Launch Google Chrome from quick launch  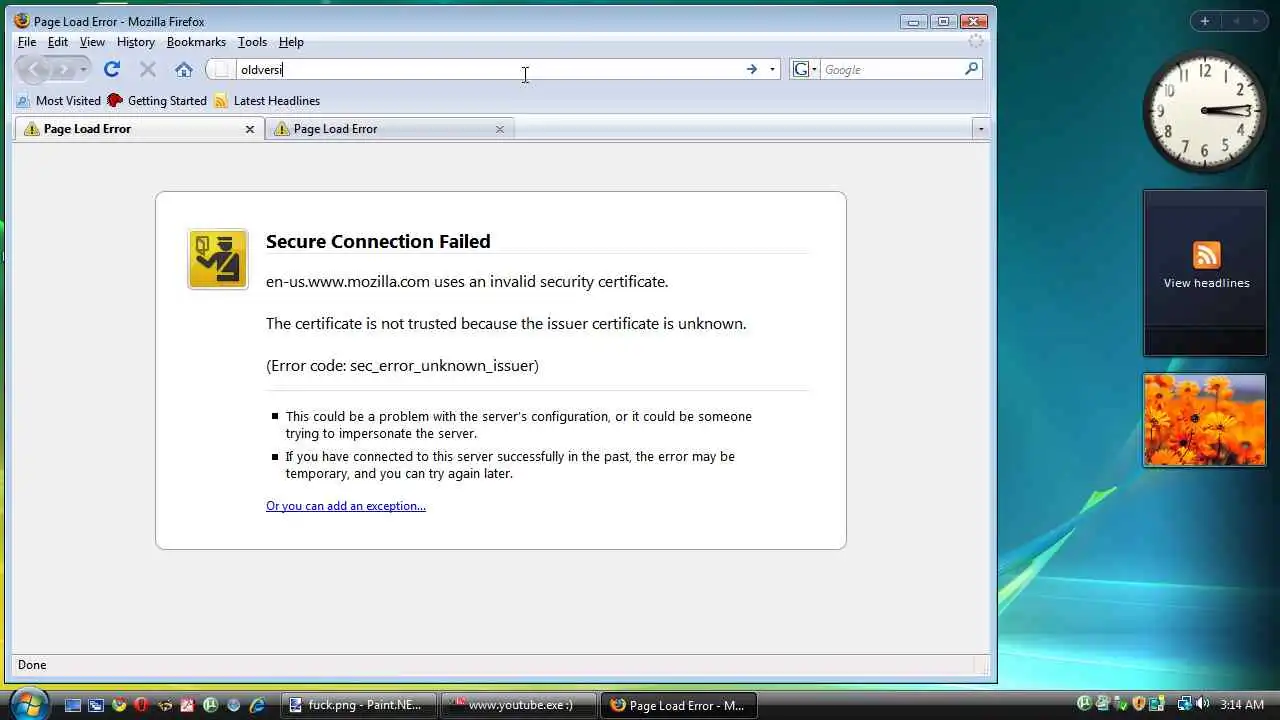[119, 705]
